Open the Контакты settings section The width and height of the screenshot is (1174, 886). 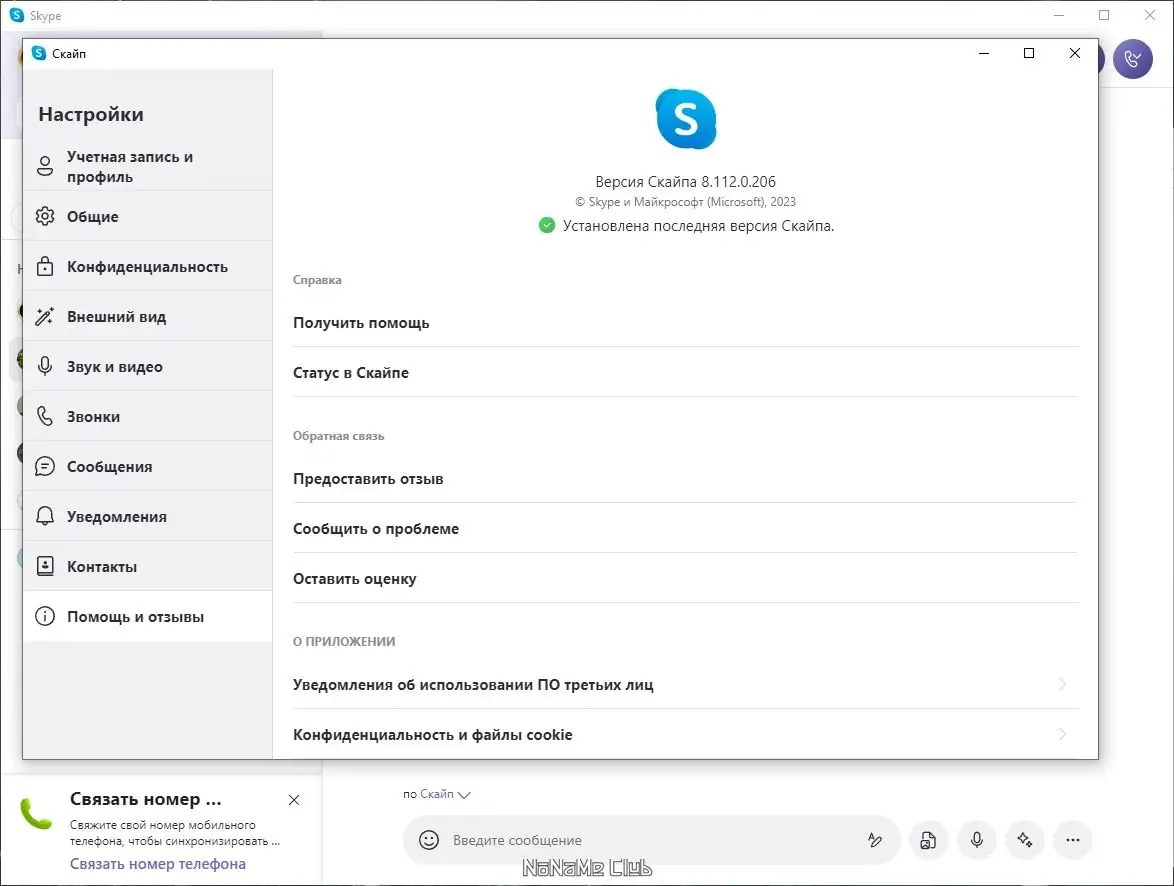[147, 566]
